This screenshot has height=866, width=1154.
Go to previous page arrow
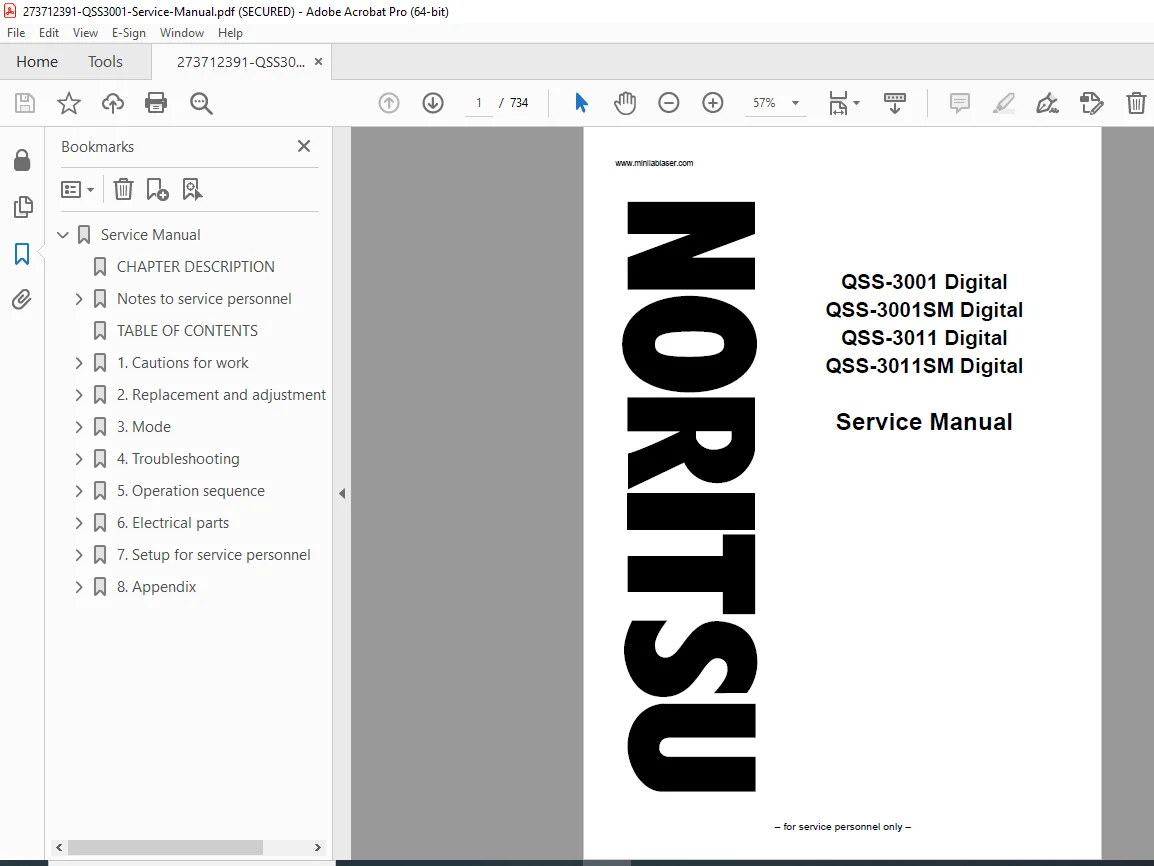[389, 103]
